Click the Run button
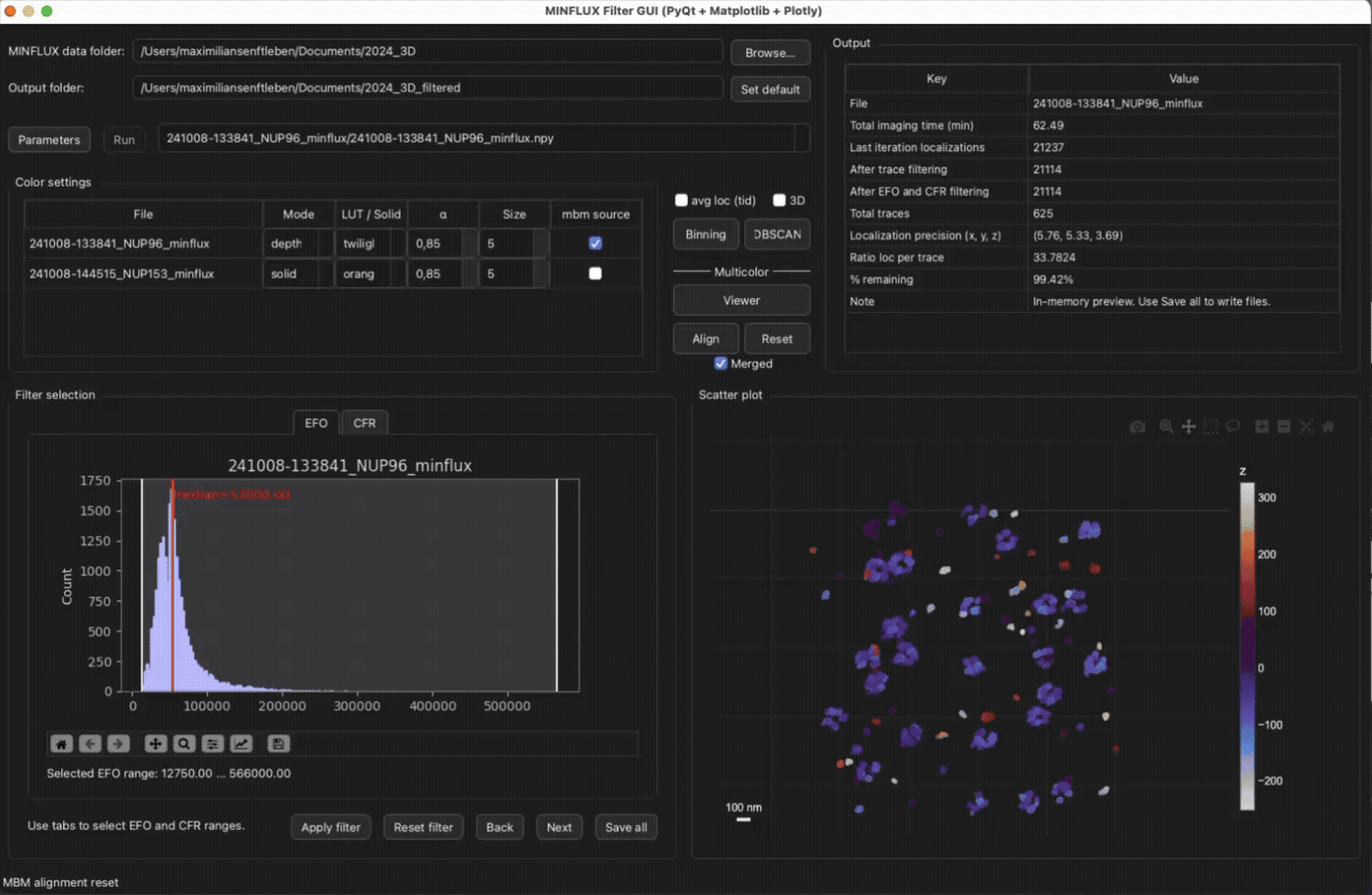 point(124,140)
